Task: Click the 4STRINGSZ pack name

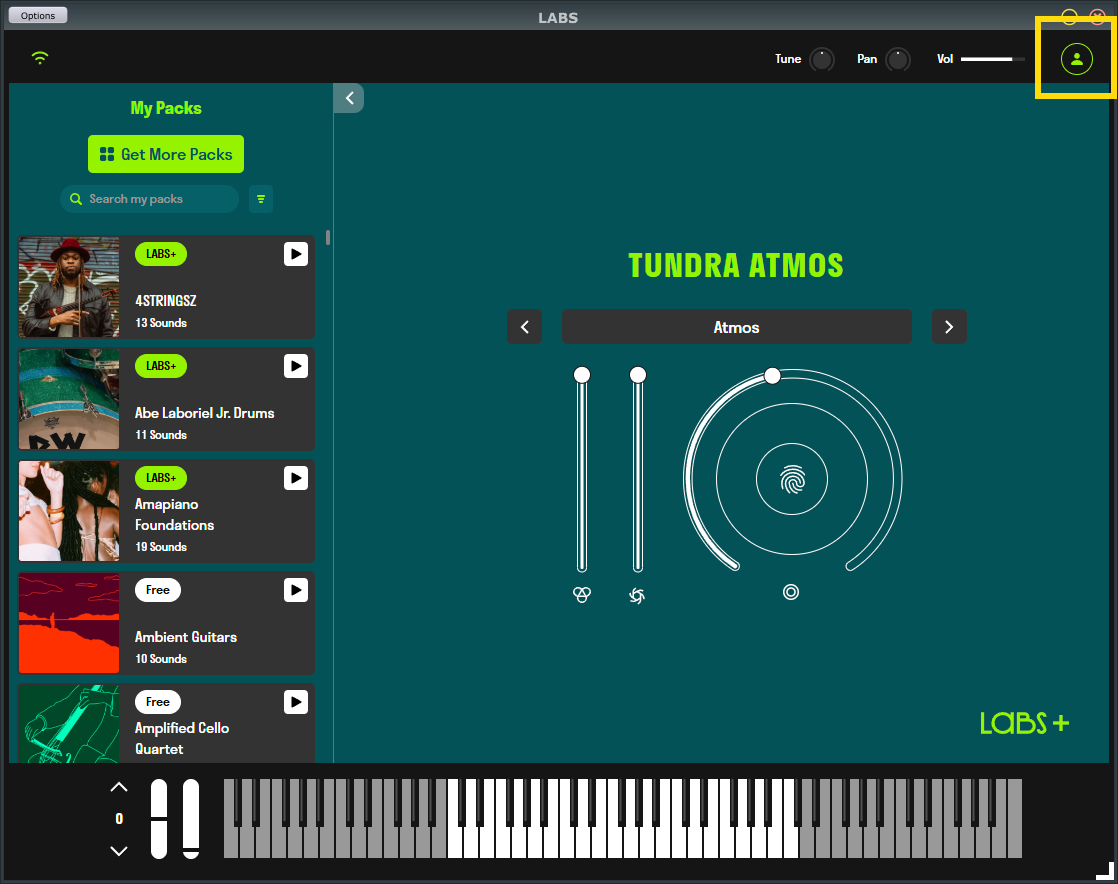Action: click(x=166, y=301)
